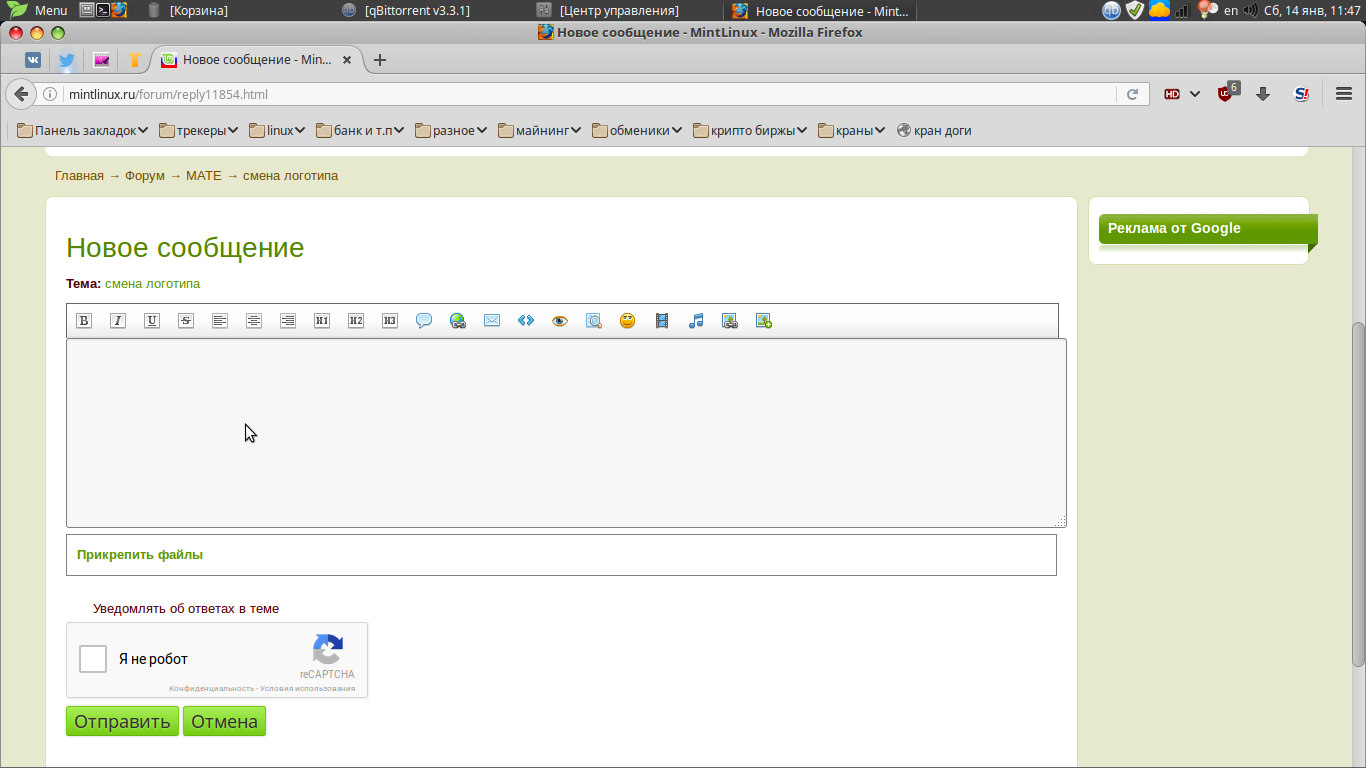Insert a code block with the angle brackets icon
The image size is (1366, 768).
pos(526,321)
